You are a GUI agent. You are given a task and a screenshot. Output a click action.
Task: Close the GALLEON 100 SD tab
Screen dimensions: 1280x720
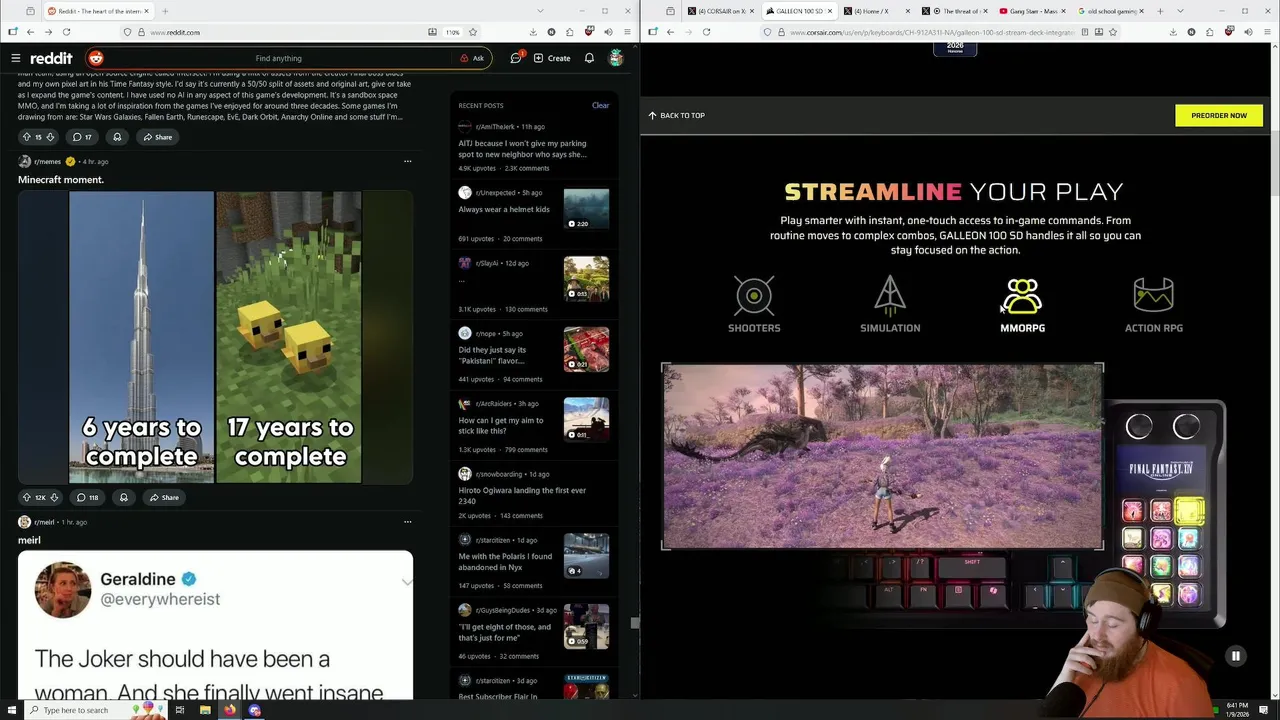pyautogui.click(x=829, y=11)
